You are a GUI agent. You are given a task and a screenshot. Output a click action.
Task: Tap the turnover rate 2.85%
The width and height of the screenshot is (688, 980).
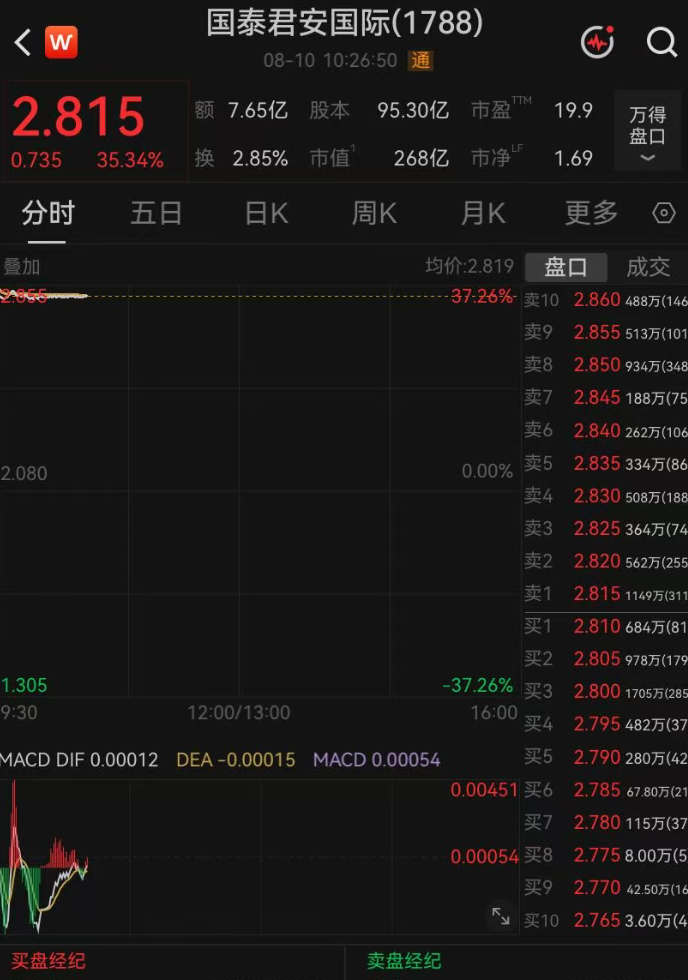click(260, 158)
